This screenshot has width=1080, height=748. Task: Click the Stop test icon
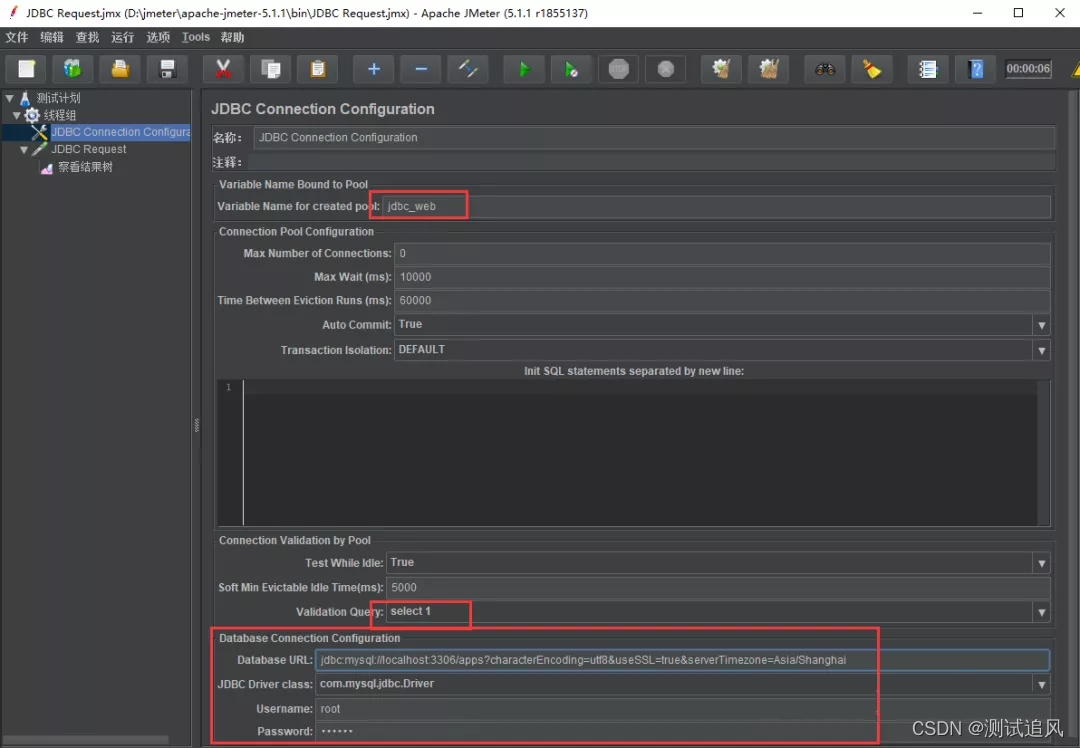click(x=619, y=69)
